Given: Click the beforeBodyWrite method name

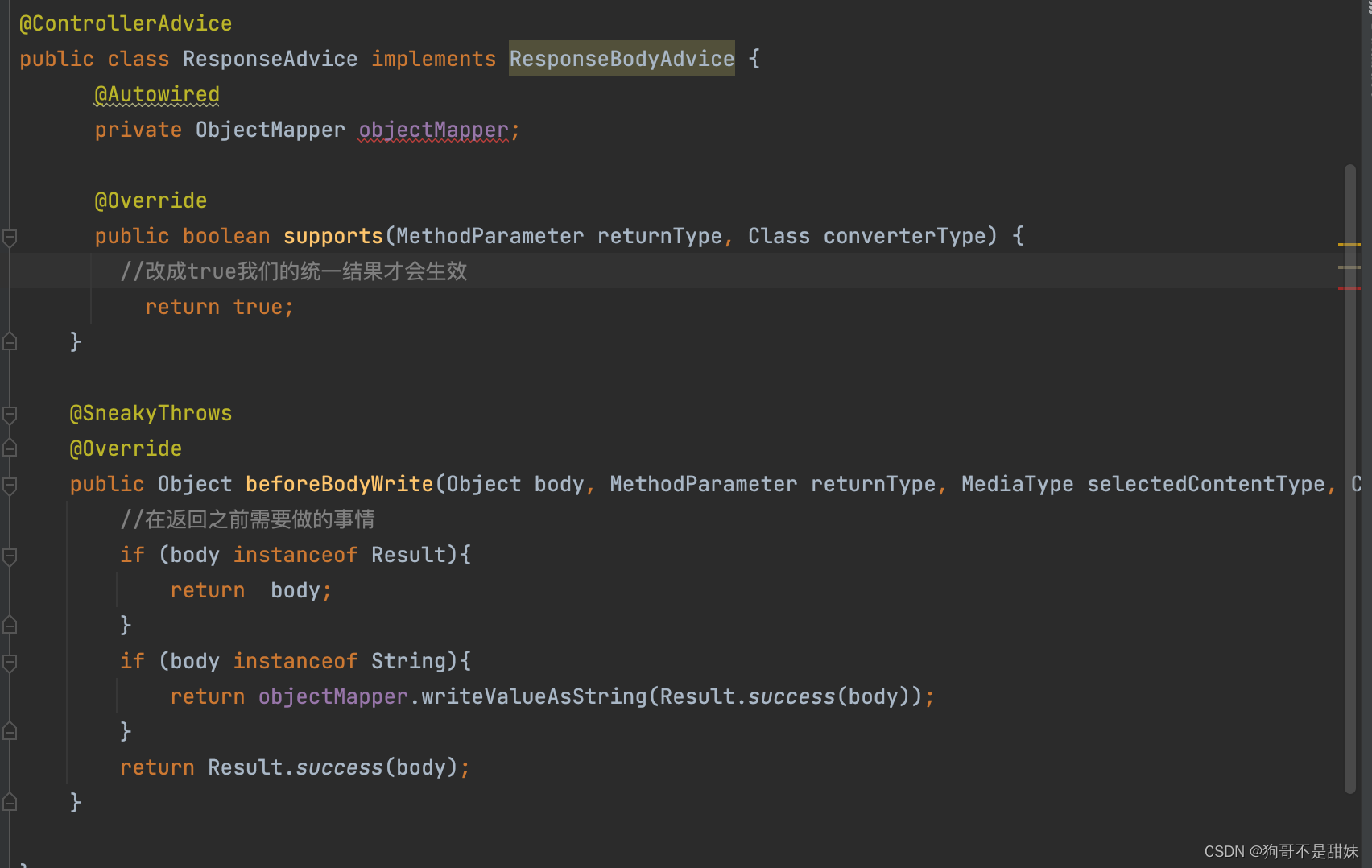Looking at the screenshot, I should click(x=339, y=484).
